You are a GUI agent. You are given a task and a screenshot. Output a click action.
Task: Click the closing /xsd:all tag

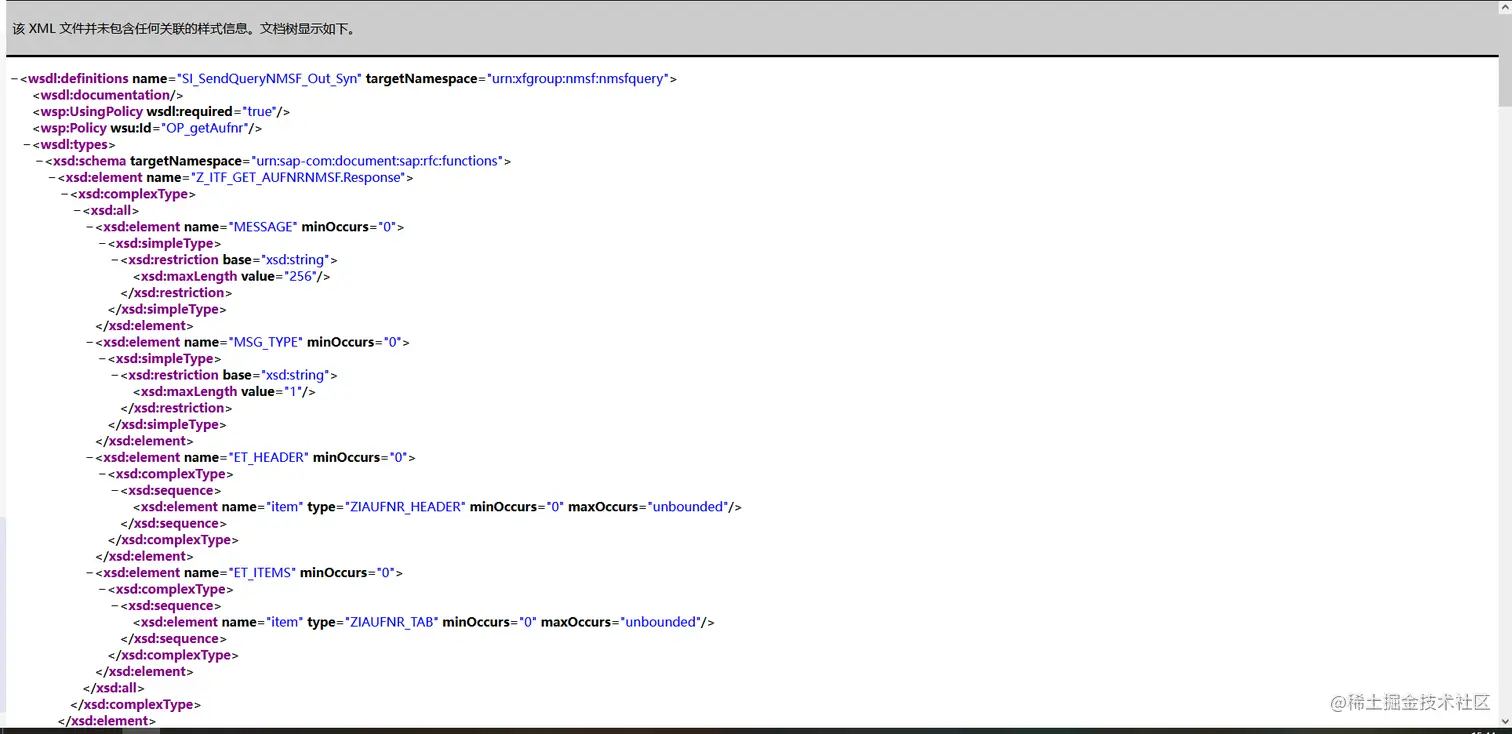point(115,688)
